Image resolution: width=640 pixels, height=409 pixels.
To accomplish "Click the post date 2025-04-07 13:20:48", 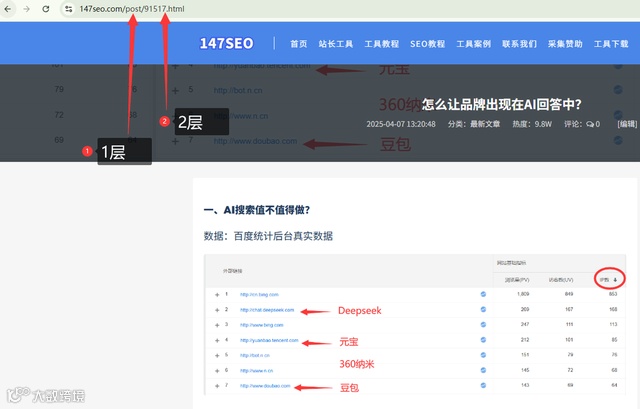I will [401, 124].
